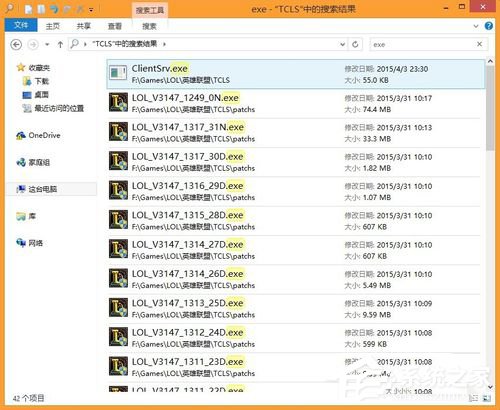Select the LOL_V3147_1314_27D.exe icon
500x410 pixels.
tap(118, 249)
